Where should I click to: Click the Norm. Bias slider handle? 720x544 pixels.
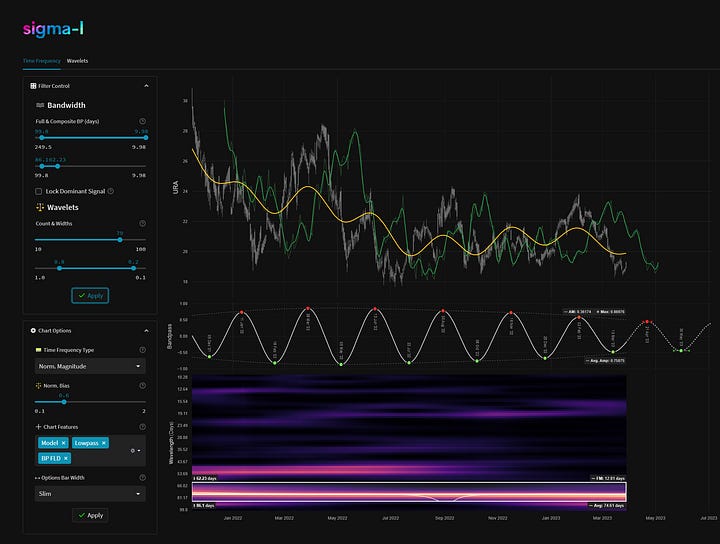coord(64,402)
